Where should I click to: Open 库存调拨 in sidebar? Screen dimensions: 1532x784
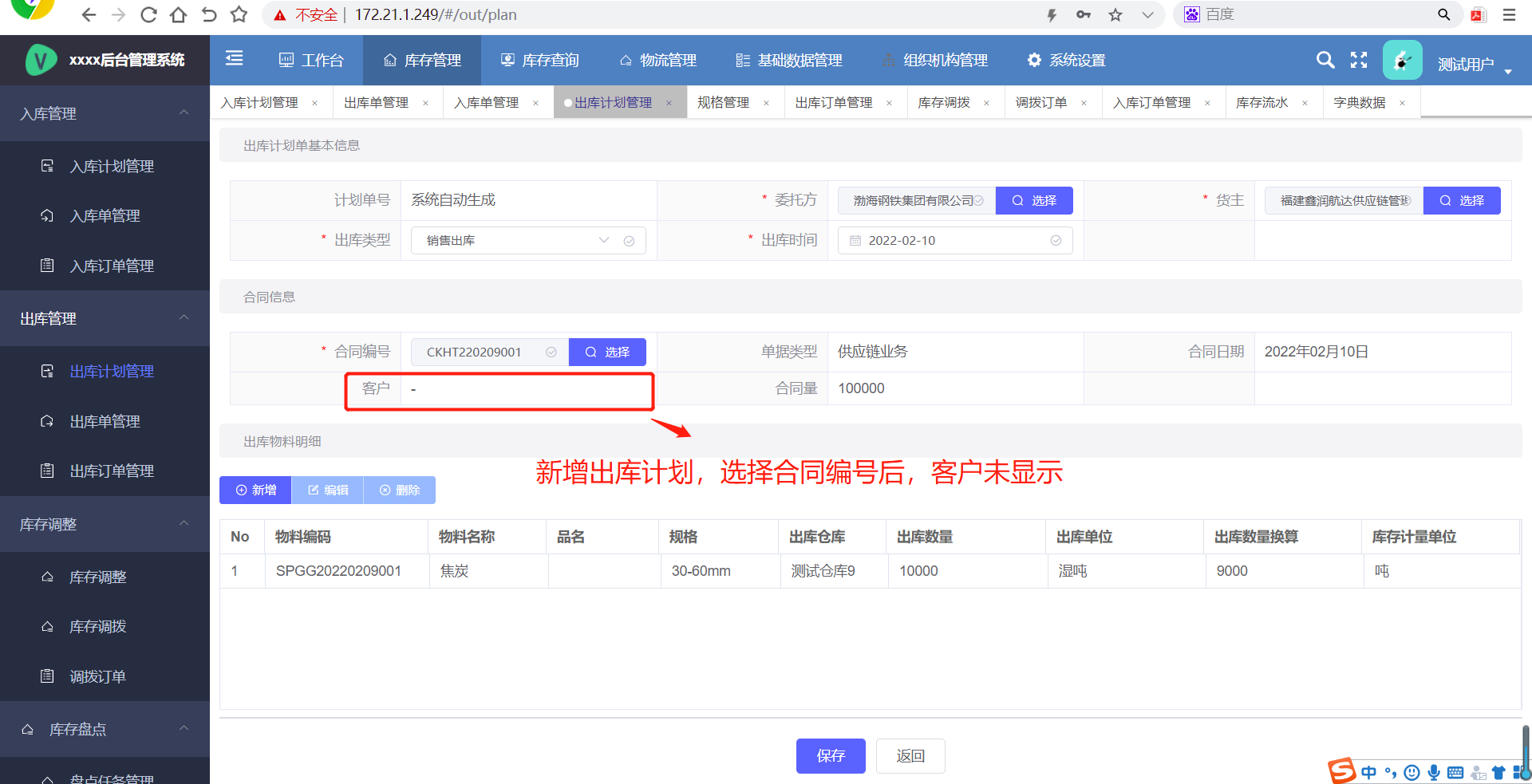[x=105, y=626]
